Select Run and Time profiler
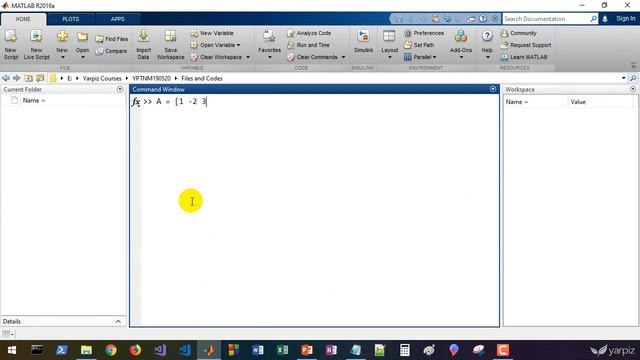The width and height of the screenshot is (640, 360). [x=308, y=45]
